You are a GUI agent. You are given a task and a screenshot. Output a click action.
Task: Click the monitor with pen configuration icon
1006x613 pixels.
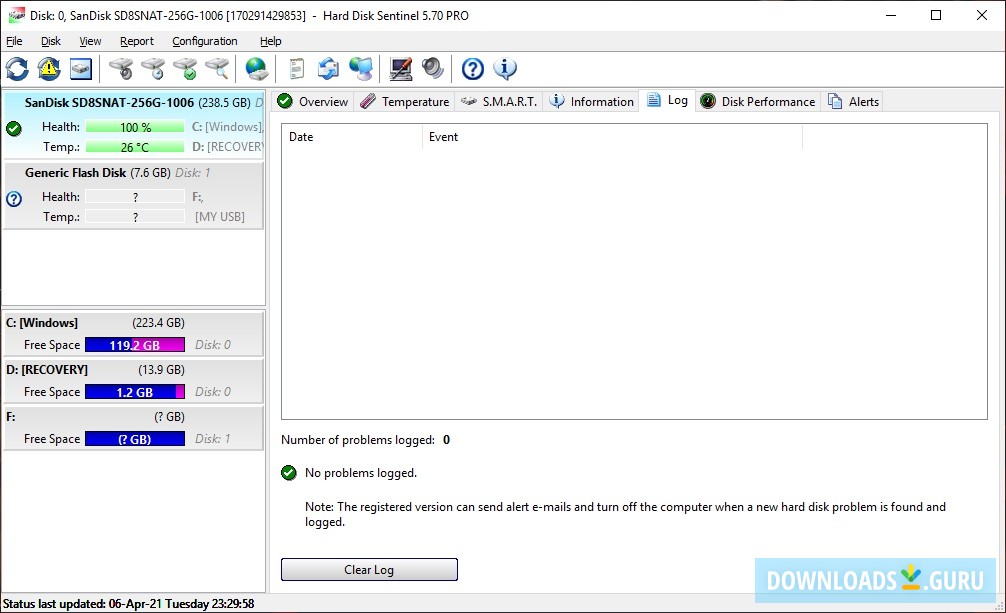(x=401, y=69)
